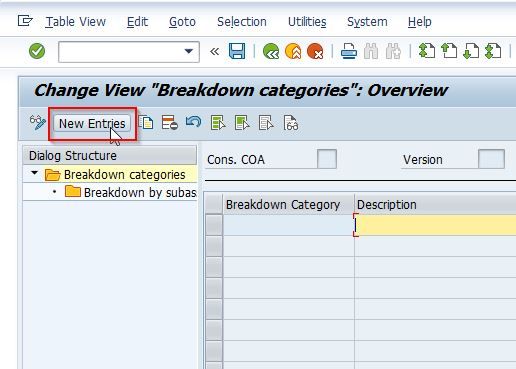Click the Version field
This screenshot has height=369, width=516.
(x=491, y=159)
